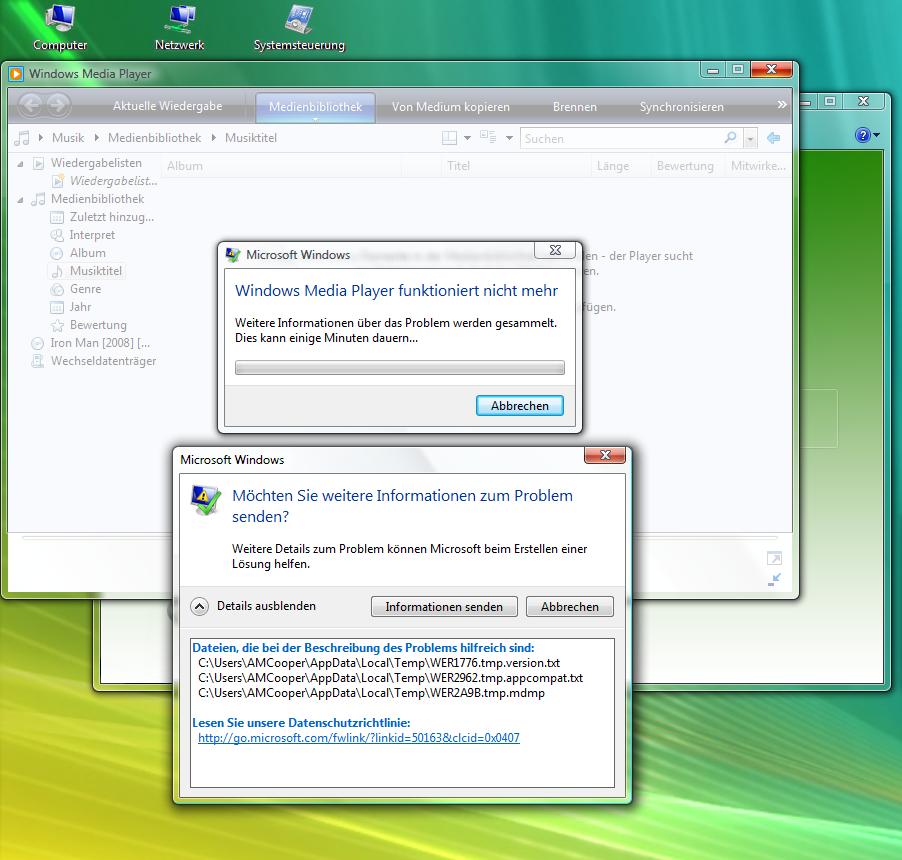Image resolution: width=902 pixels, height=860 pixels.
Task: Switch to the Aktuelle Wiedergabe tab
Action: [x=167, y=106]
